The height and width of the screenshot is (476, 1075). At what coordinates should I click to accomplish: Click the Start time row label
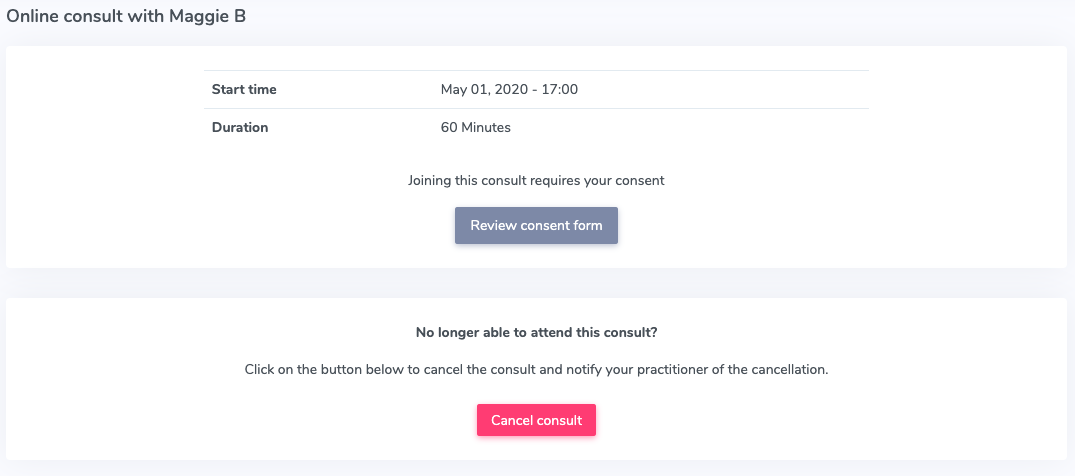(x=244, y=89)
